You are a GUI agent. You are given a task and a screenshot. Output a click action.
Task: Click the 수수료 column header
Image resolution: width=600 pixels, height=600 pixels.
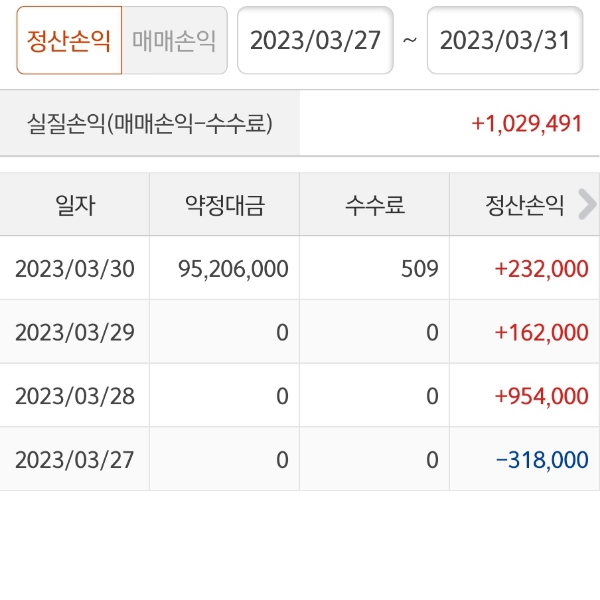click(x=375, y=205)
